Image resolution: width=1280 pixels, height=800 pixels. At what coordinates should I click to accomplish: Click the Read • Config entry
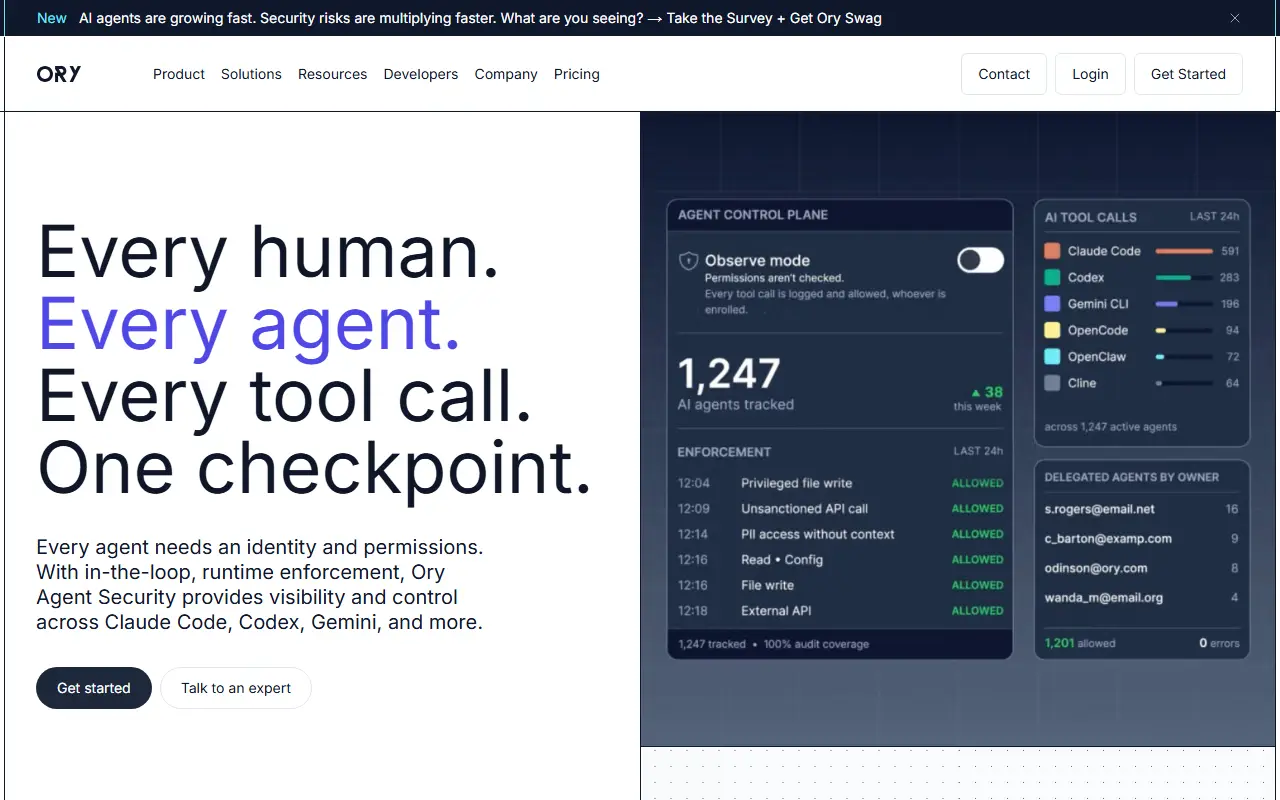(x=782, y=560)
